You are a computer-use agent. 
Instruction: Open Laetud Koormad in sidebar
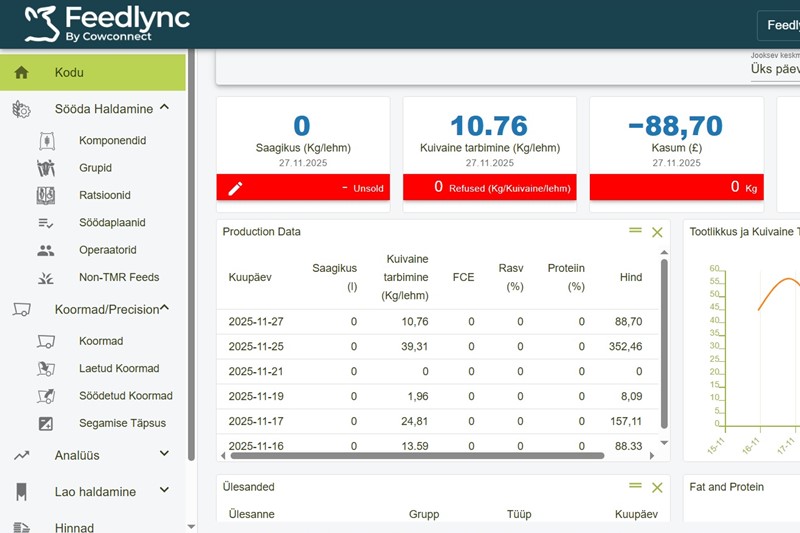click(x=119, y=368)
